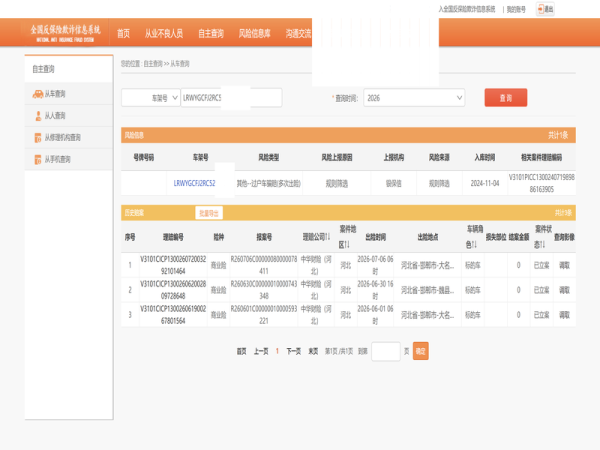Viewport: 600px width, 450px height.
Task: Click 调取 for claim row 1
Action: (564, 265)
